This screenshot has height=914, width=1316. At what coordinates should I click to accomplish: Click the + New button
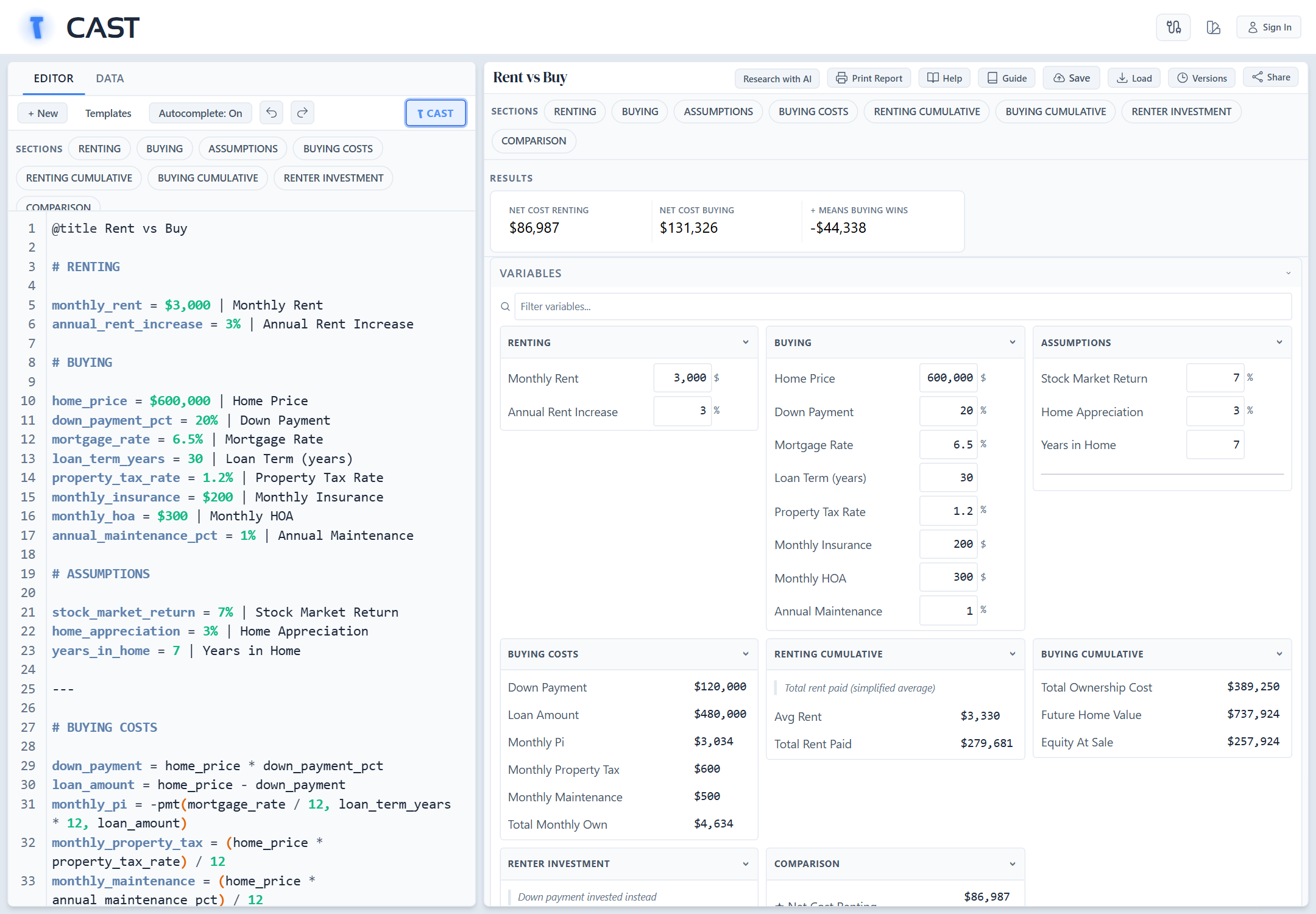[x=43, y=113]
